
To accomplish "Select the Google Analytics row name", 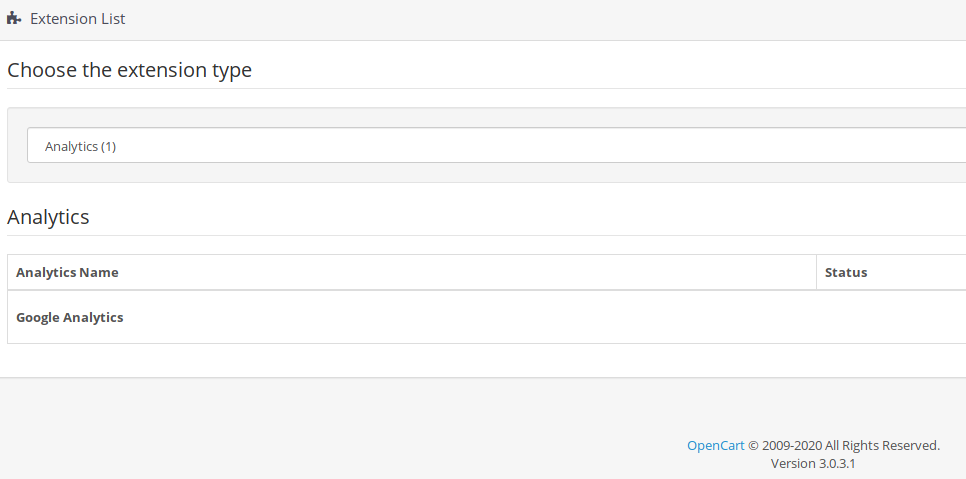I will tap(70, 317).
